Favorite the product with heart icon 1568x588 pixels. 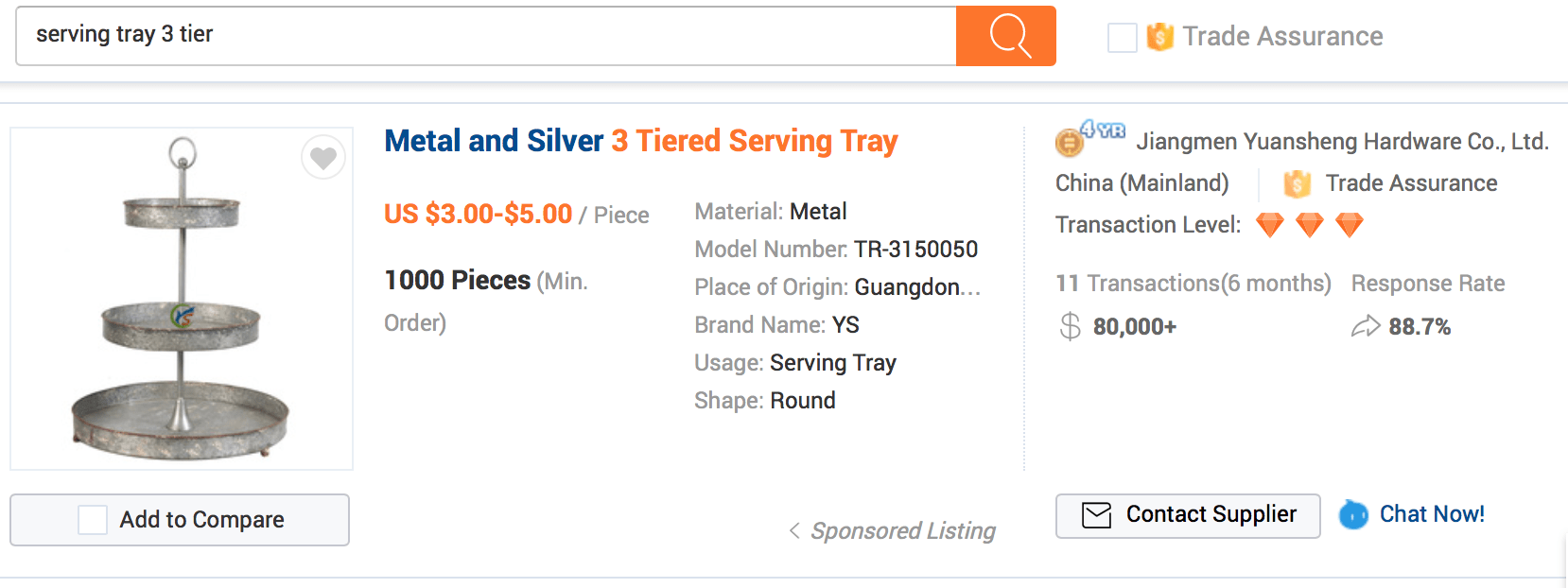click(x=323, y=158)
